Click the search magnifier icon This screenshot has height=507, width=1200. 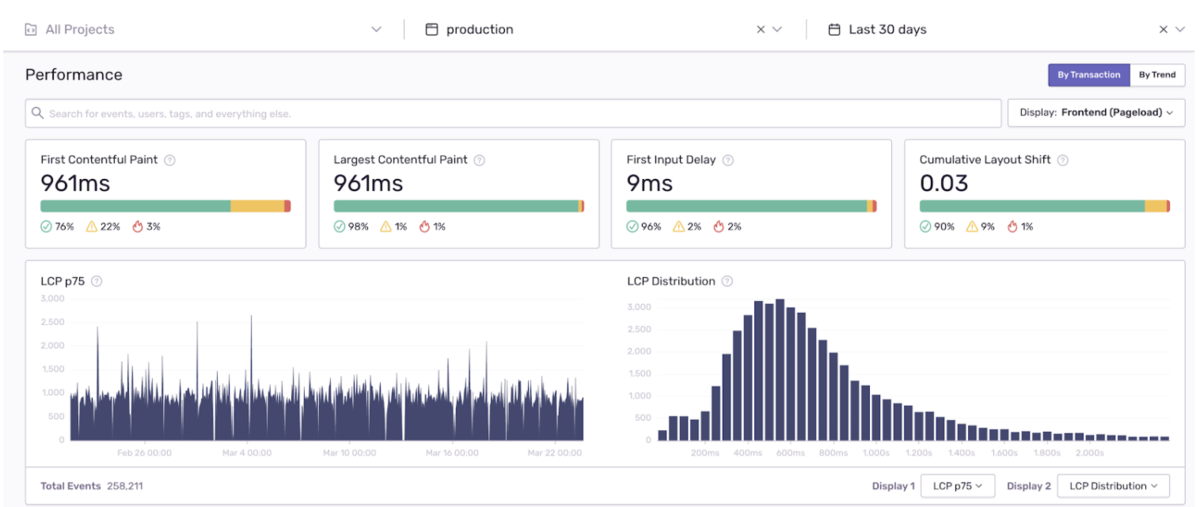click(x=38, y=114)
